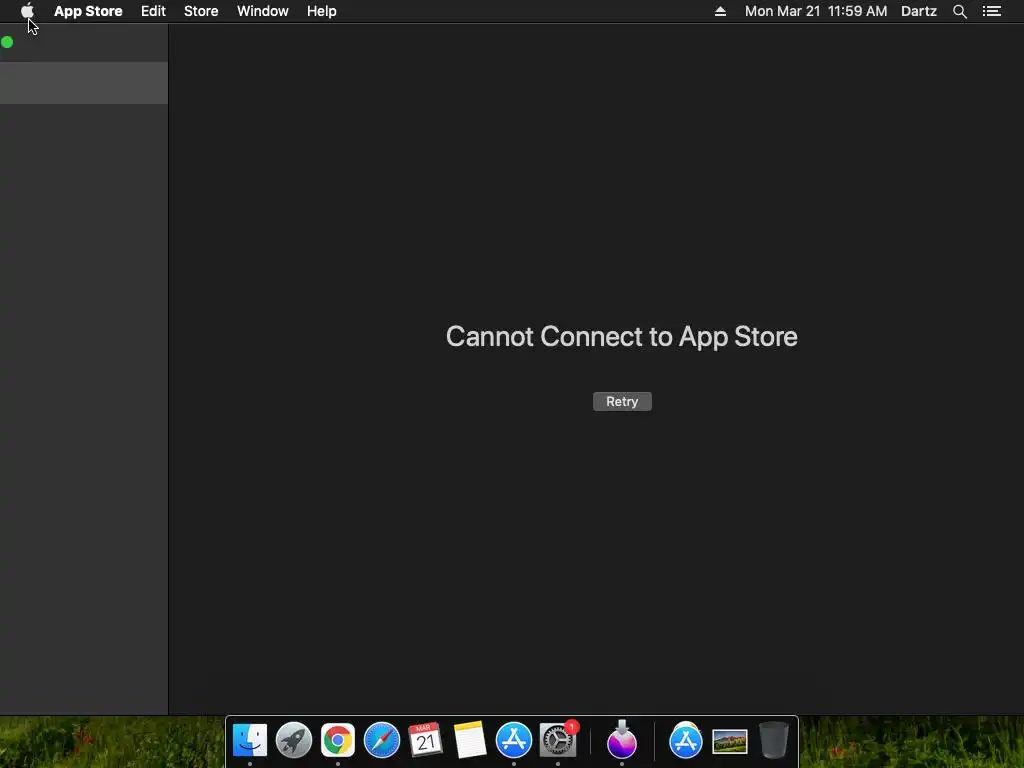Click the App Store icon left of System Preferences
Image resolution: width=1024 pixels, height=768 pixels.
(x=514, y=741)
